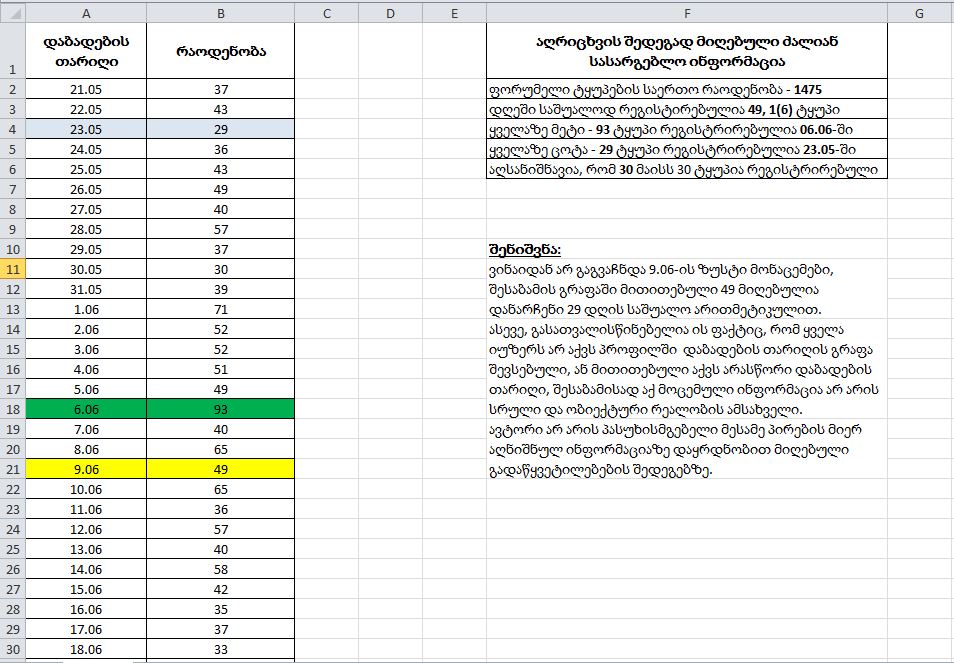Select column G header
This screenshot has width=954, height=663.
(920, 13)
